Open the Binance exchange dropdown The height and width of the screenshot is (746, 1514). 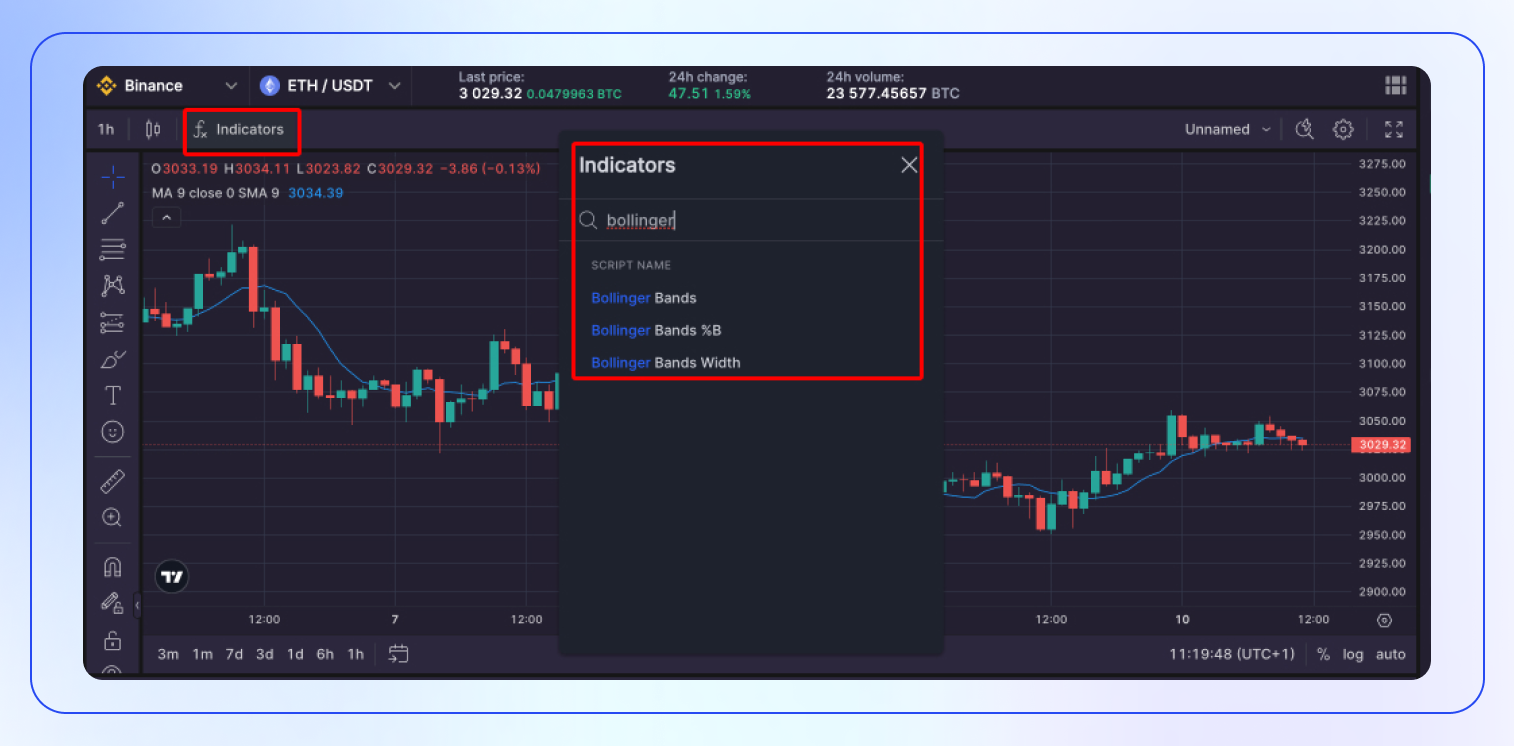coord(167,86)
